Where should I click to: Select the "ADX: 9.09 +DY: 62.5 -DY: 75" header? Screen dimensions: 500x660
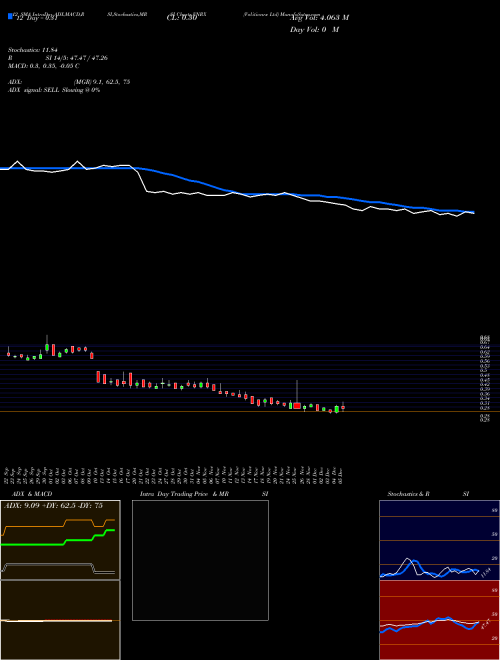click(x=53, y=506)
